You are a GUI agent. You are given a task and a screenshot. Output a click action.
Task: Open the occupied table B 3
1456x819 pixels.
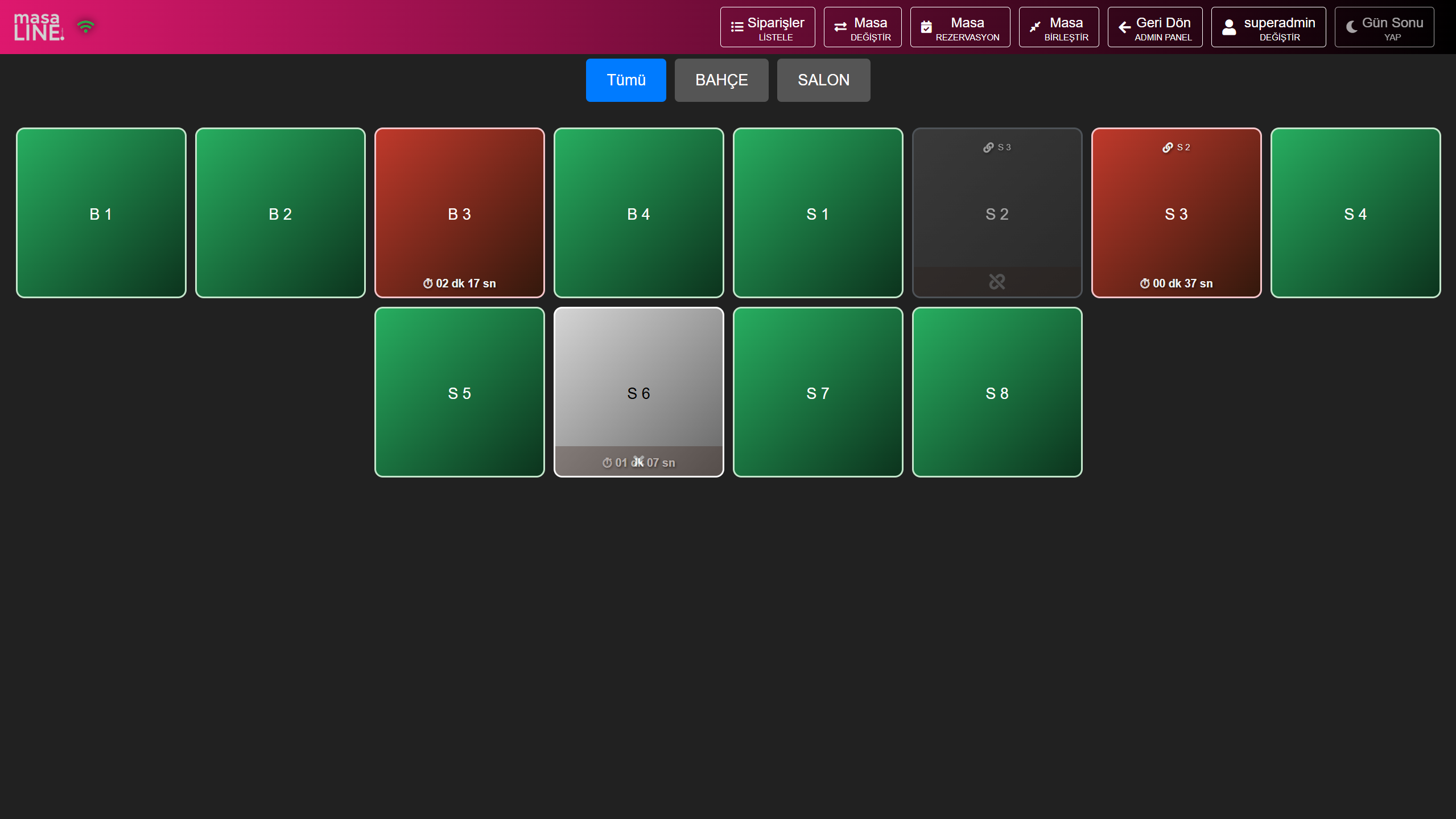tap(459, 213)
